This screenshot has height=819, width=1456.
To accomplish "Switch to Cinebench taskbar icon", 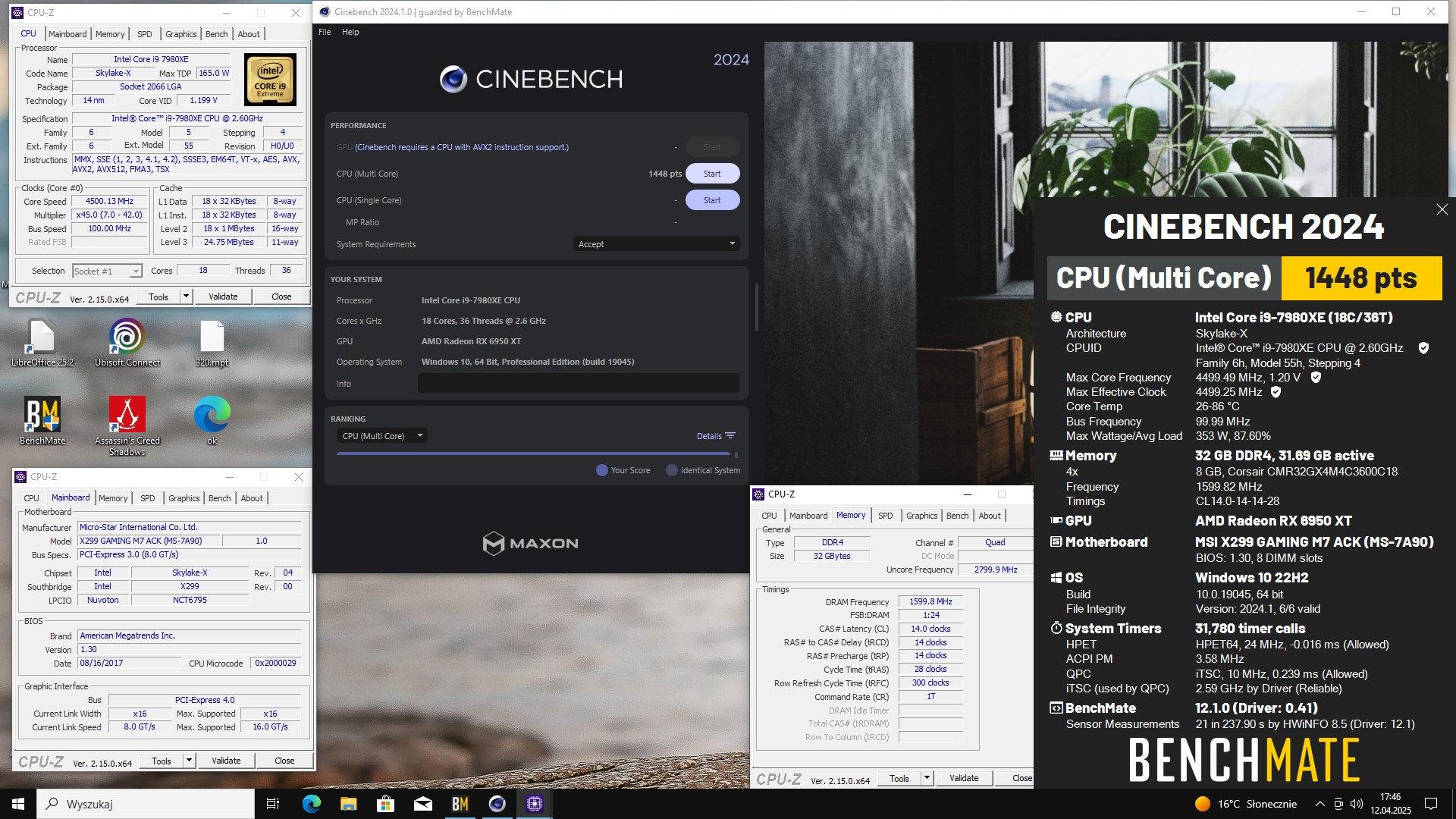I will pyautogui.click(x=497, y=804).
